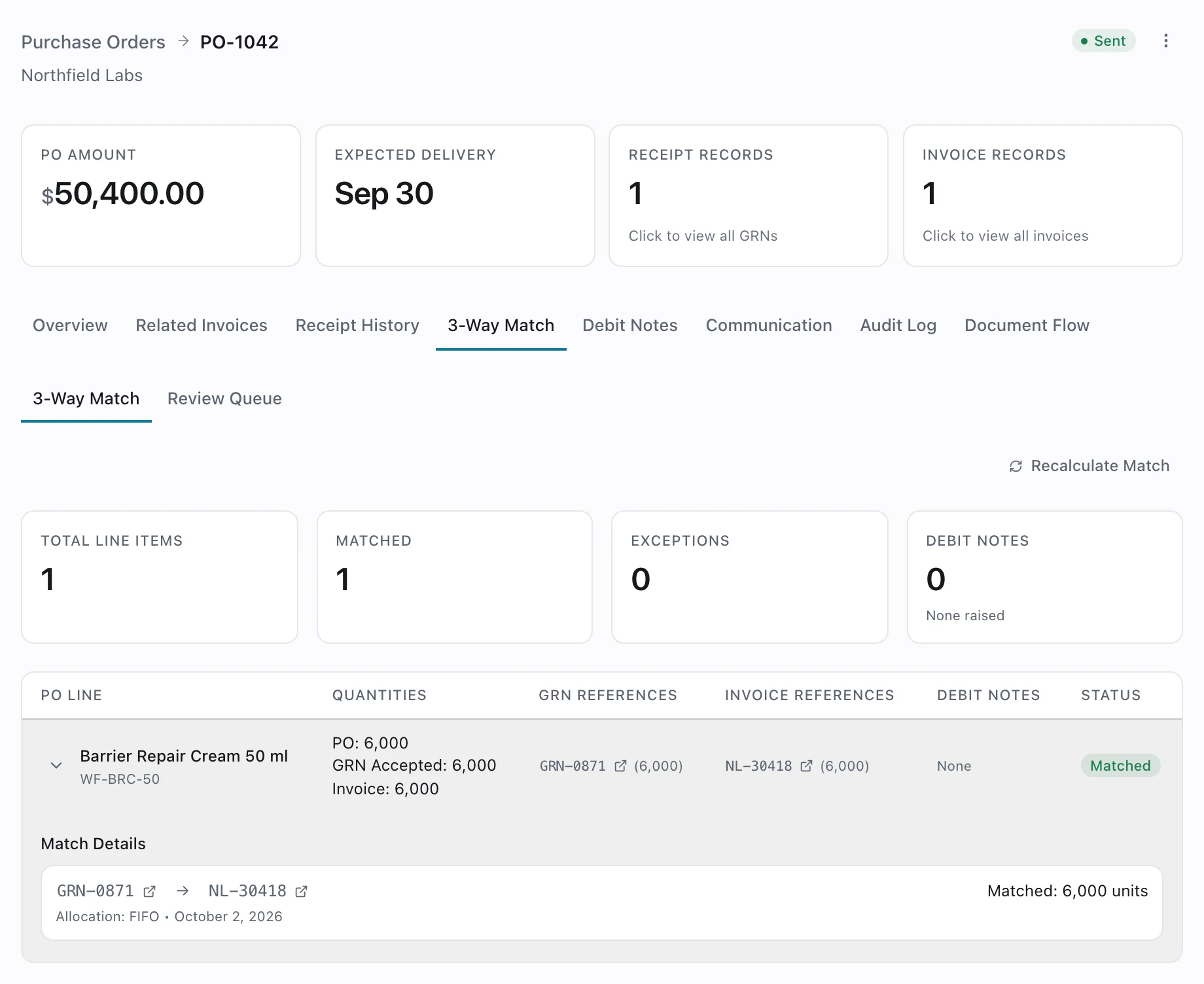Click the 'GRN Accepted: 6,000' quantity text

tap(414, 765)
